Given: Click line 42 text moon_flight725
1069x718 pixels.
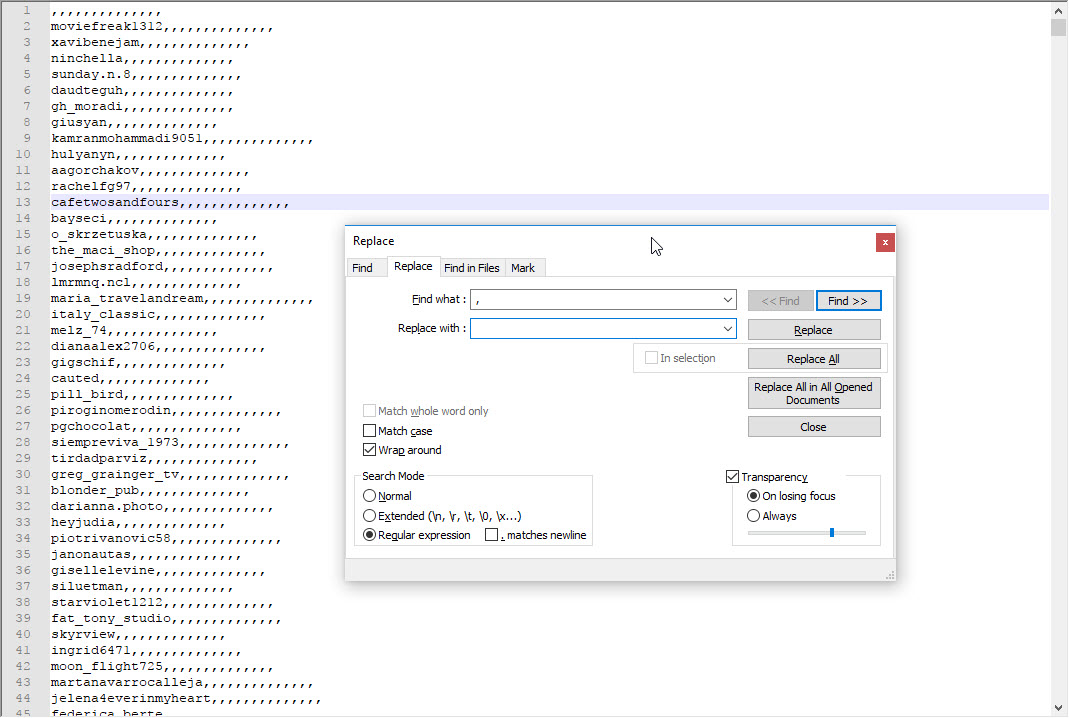Looking at the screenshot, I should tap(107, 666).
